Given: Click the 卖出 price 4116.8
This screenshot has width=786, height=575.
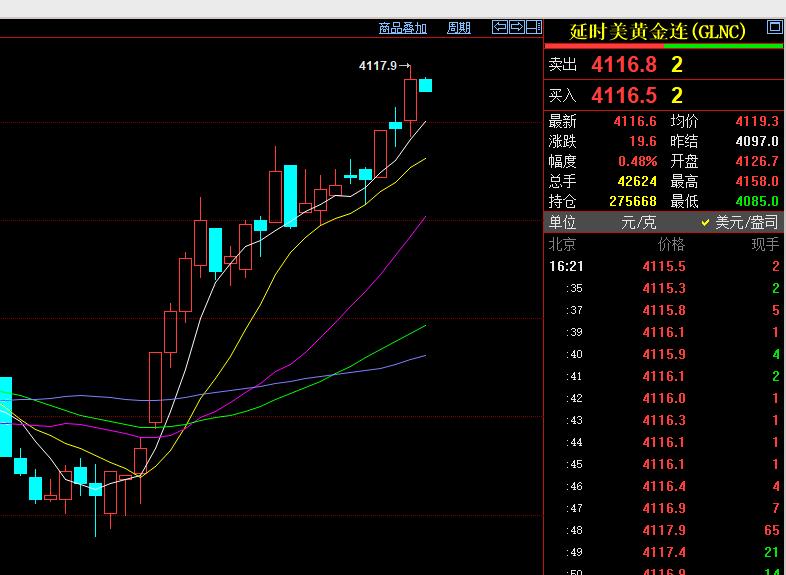Looking at the screenshot, I should [624, 65].
